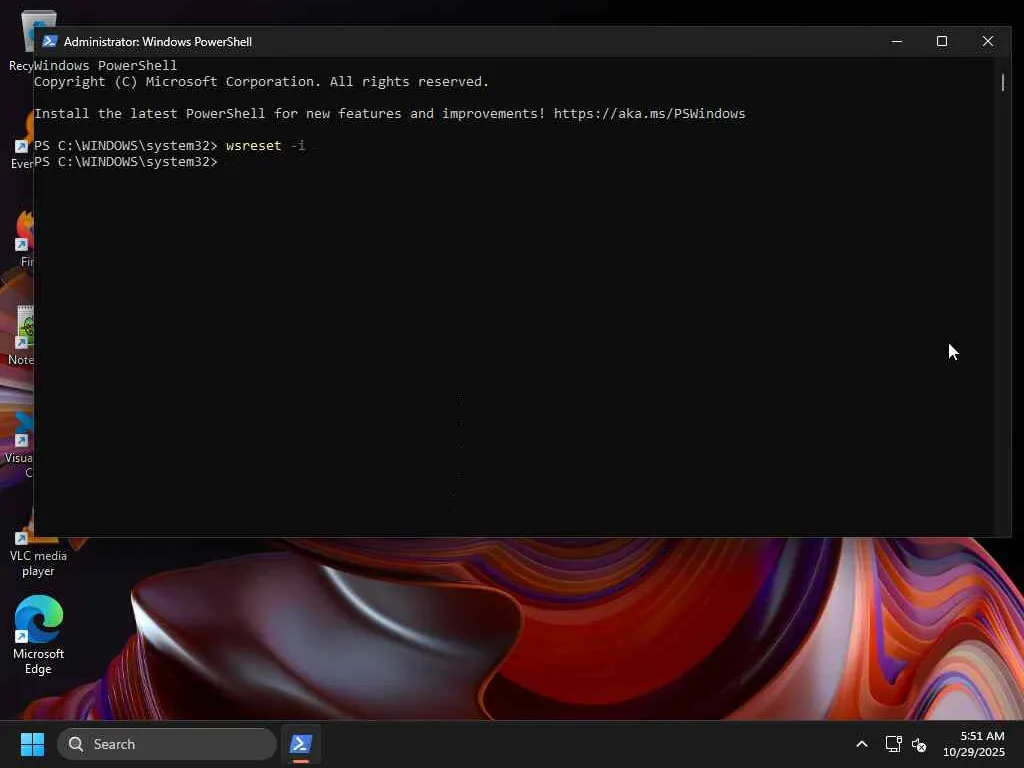1024x768 pixels.
Task: Open the network status tray icon
Action: pyautogui.click(x=893, y=744)
